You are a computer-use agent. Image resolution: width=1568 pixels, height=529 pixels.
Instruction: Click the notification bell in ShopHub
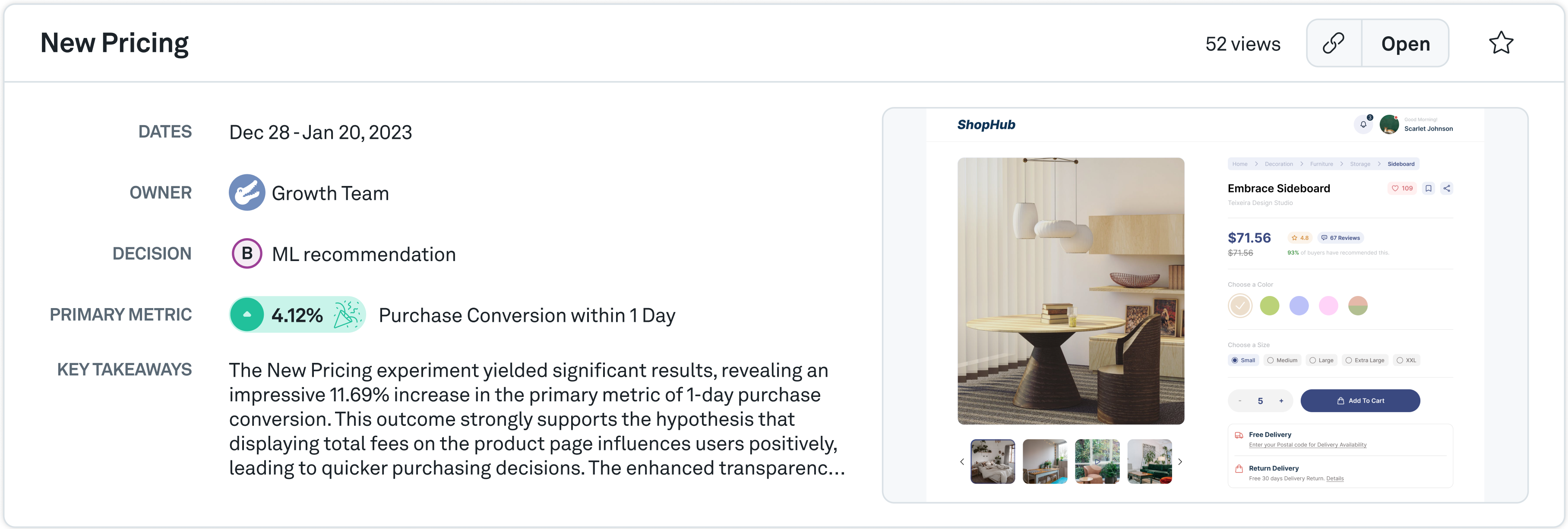(1363, 125)
